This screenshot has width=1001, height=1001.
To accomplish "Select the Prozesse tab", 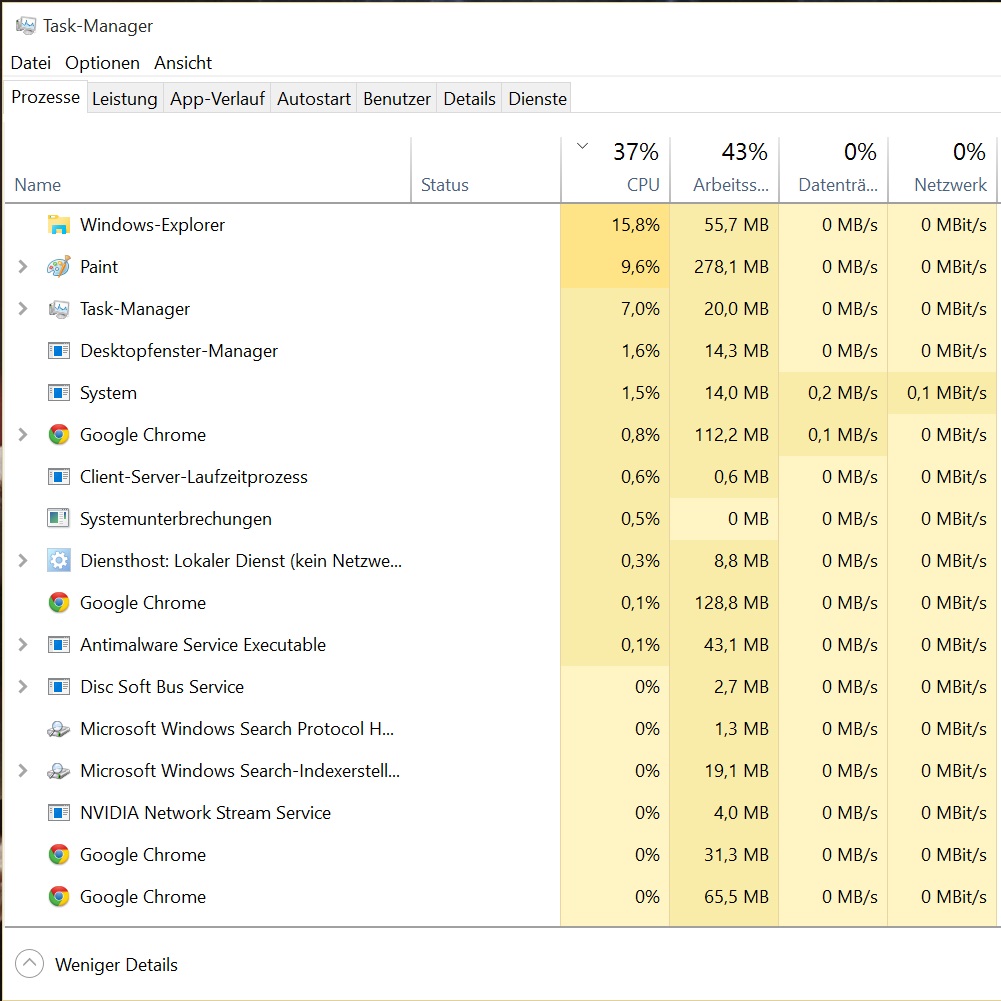I will pos(45,97).
